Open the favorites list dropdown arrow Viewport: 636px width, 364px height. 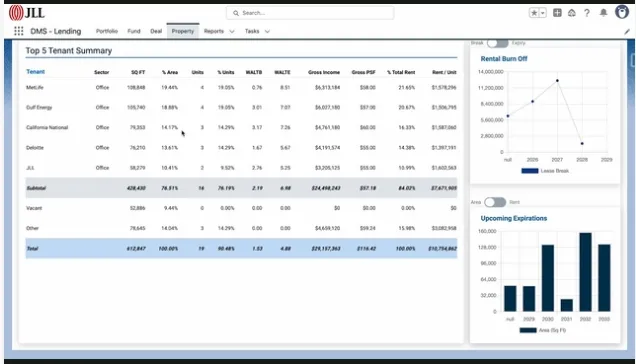[x=543, y=13]
